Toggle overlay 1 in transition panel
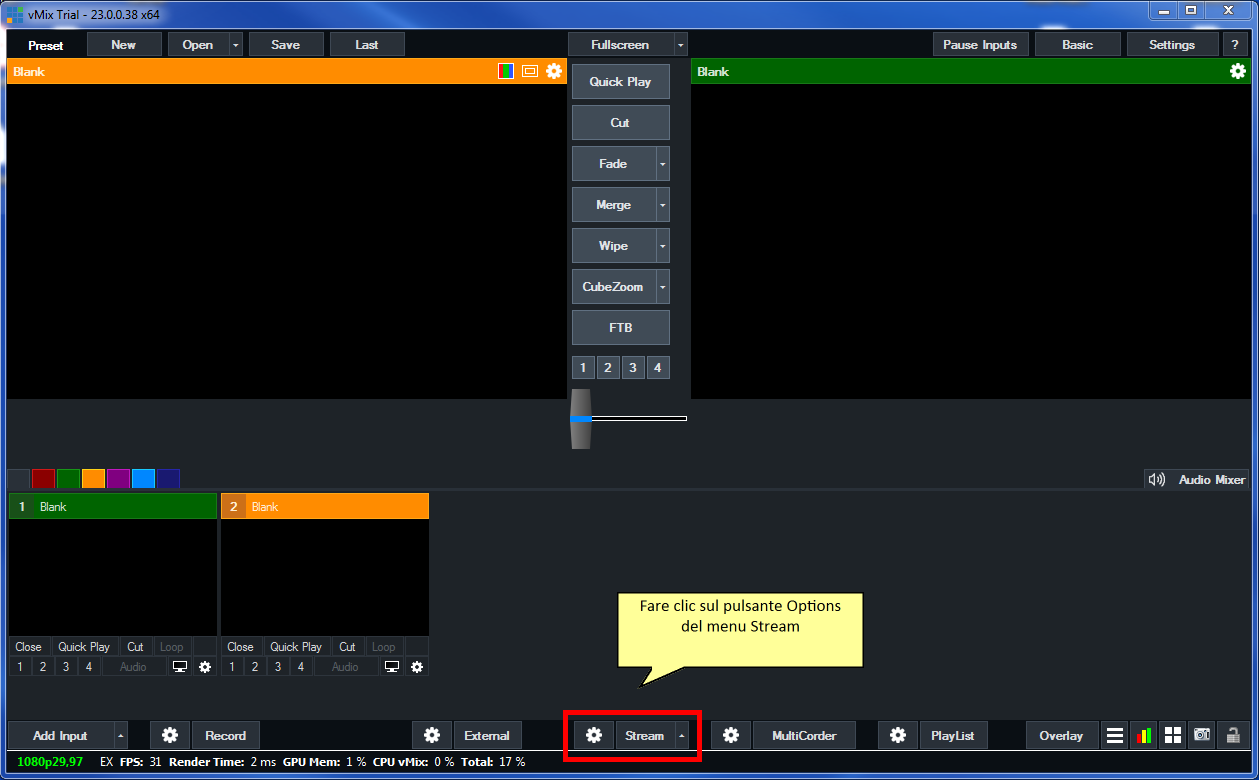 pyautogui.click(x=584, y=368)
